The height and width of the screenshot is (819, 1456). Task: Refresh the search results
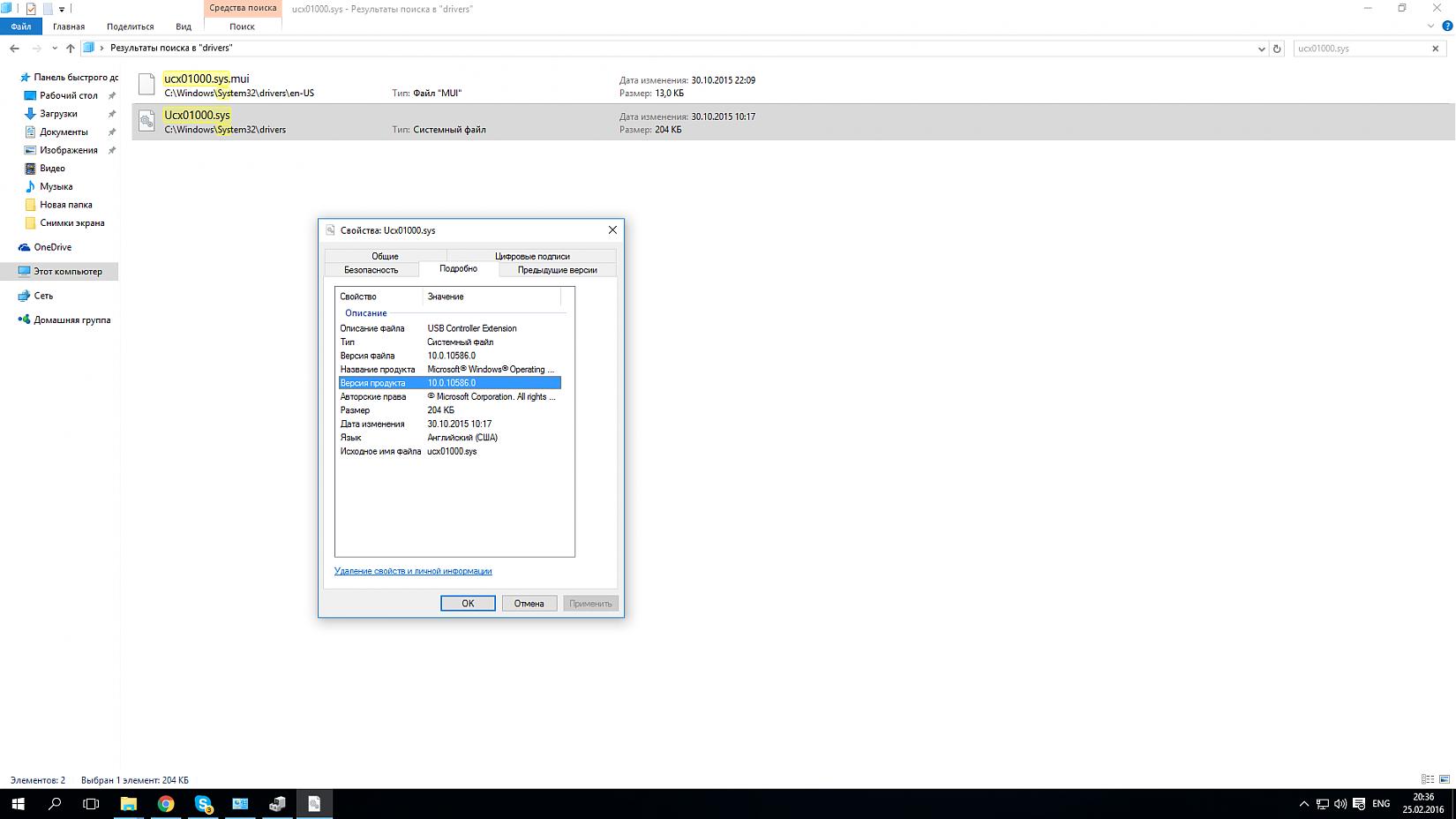[x=1277, y=49]
